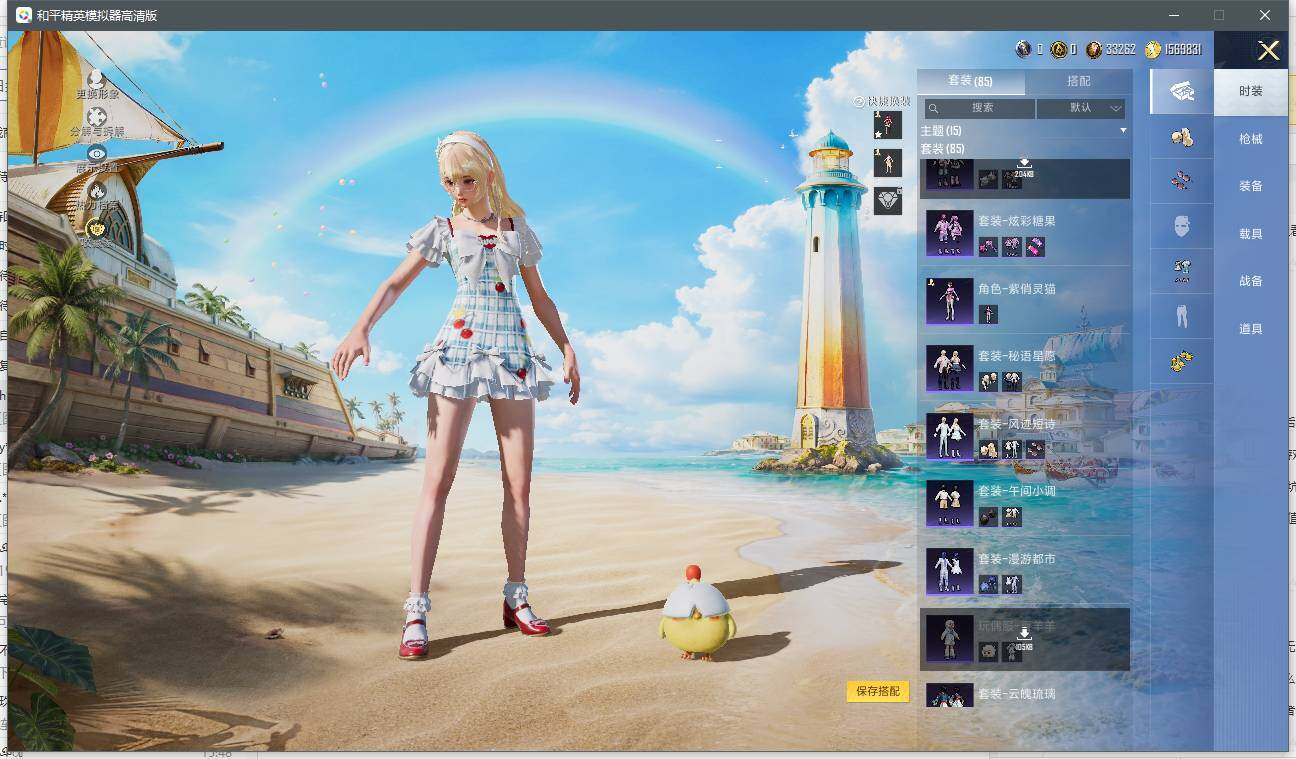Open the 载具 vehicles menu tab
1296x759 pixels.
click(1251, 234)
